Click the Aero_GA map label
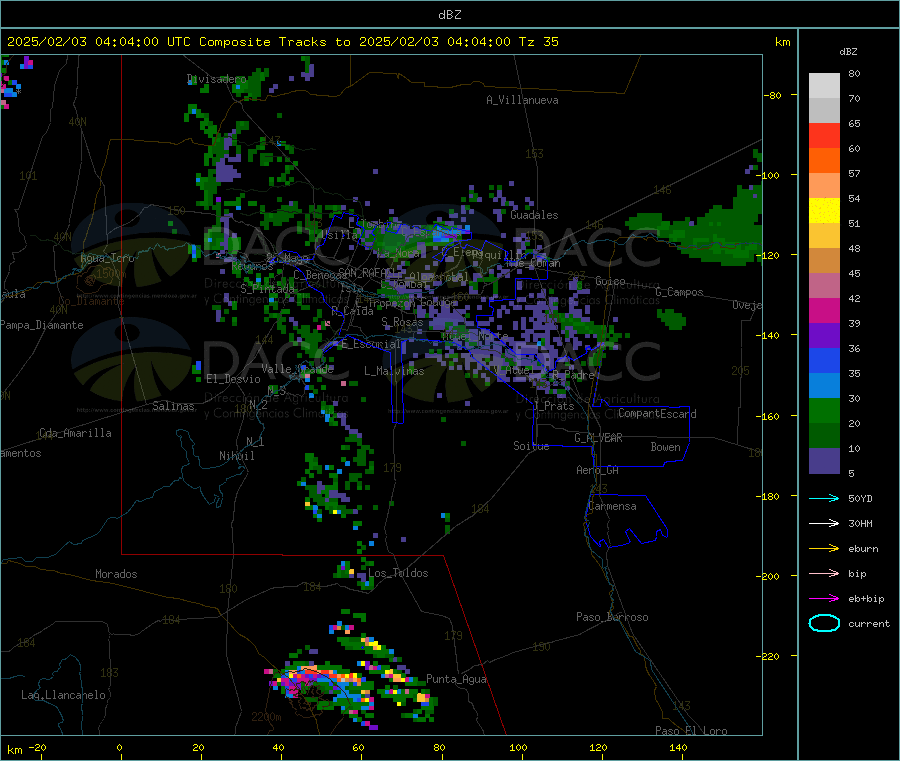The height and width of the screenshot is (761, 900). (598, 470)
